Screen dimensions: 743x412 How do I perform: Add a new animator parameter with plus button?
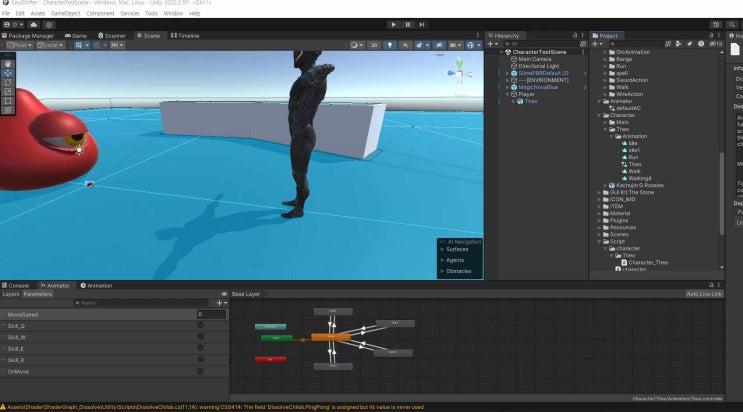[220, 302]
